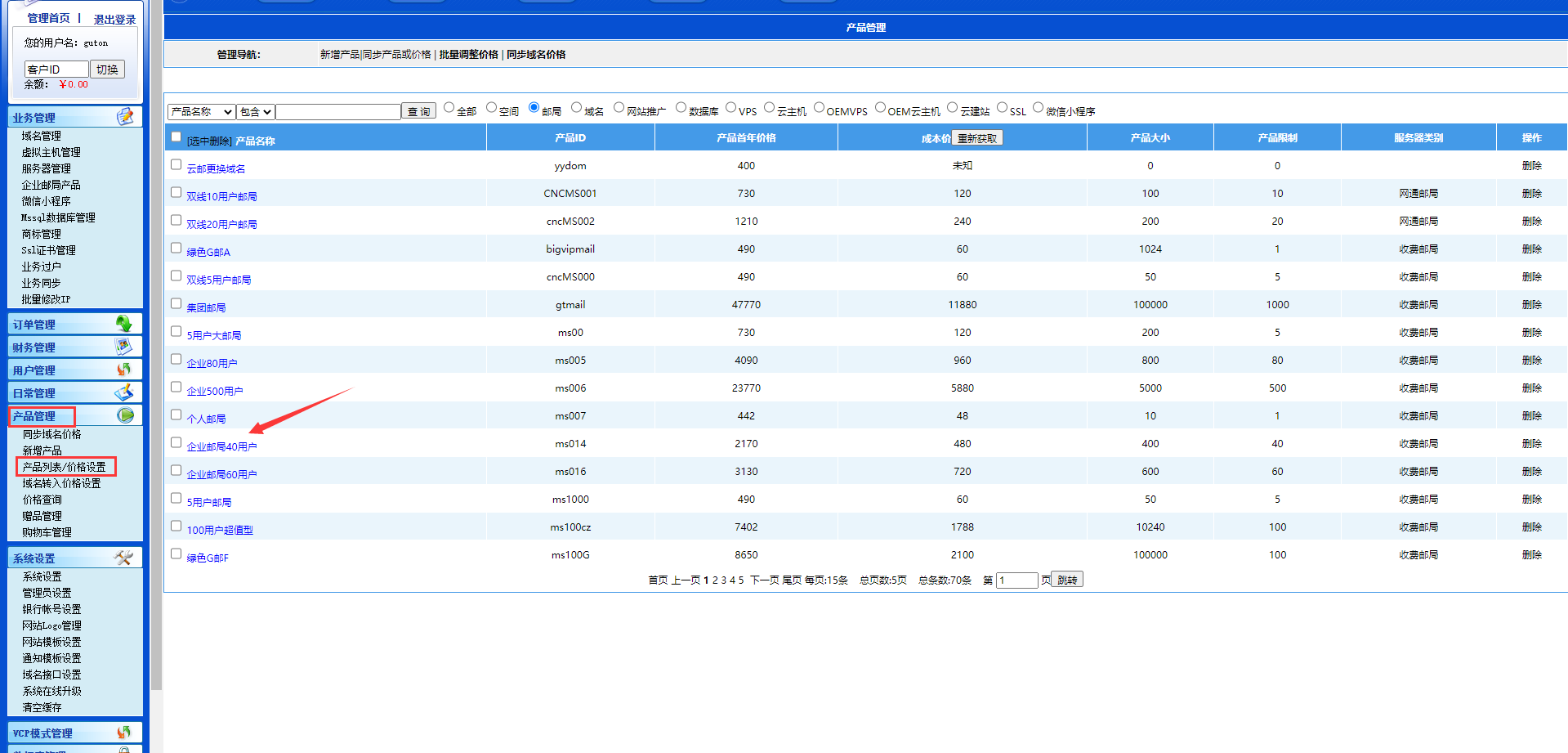Image resolution: width=1568 pixels, height=753 pixels.
Task: Click the green arrow icon beside 订单管理
Action: pos(124,324)
